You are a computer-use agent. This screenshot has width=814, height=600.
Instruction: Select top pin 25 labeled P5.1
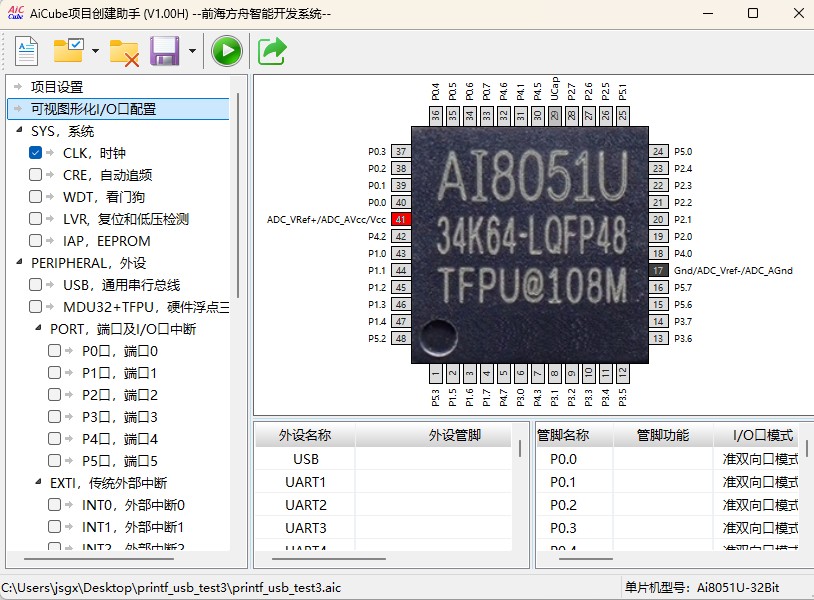tap(622, 116)
